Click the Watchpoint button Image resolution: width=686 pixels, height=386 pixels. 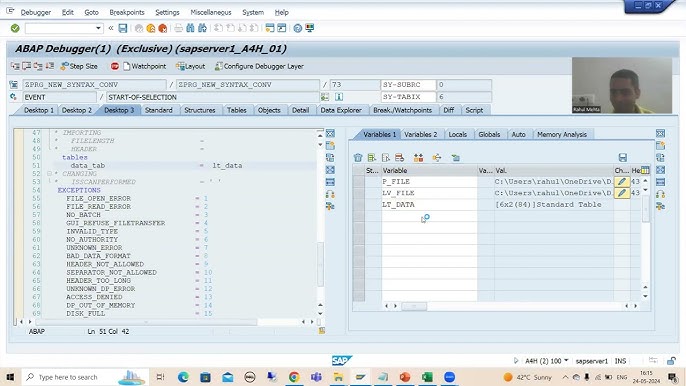click(144, 66)
